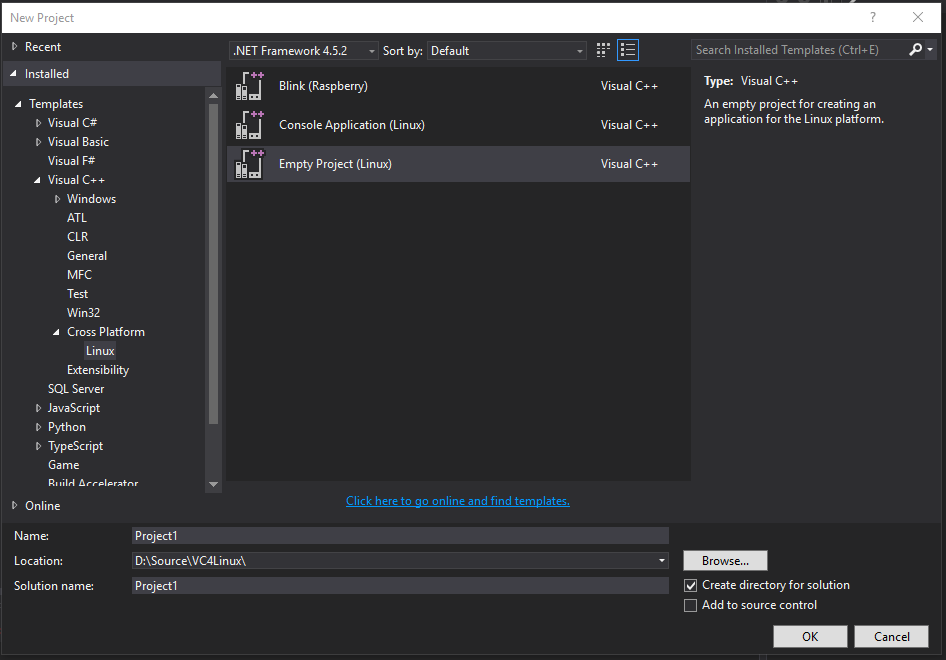Switch to the Recent section
This screenshot has height=660, width=946.
click(42, 46)
